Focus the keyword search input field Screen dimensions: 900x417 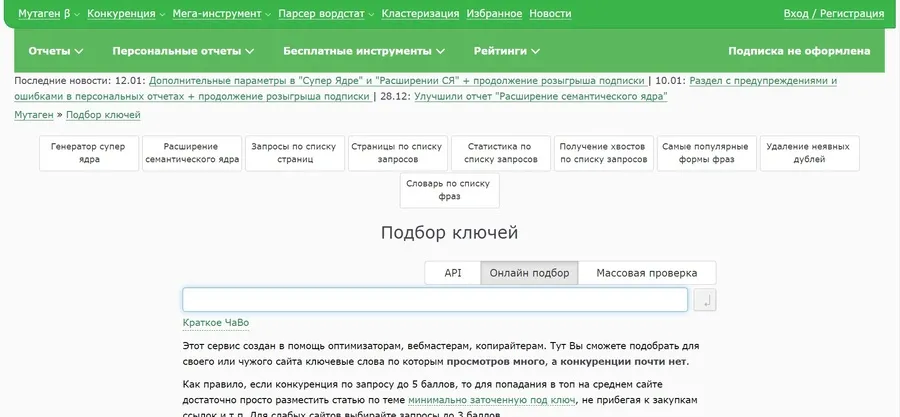pyautogui.click(x=435, y=300)
